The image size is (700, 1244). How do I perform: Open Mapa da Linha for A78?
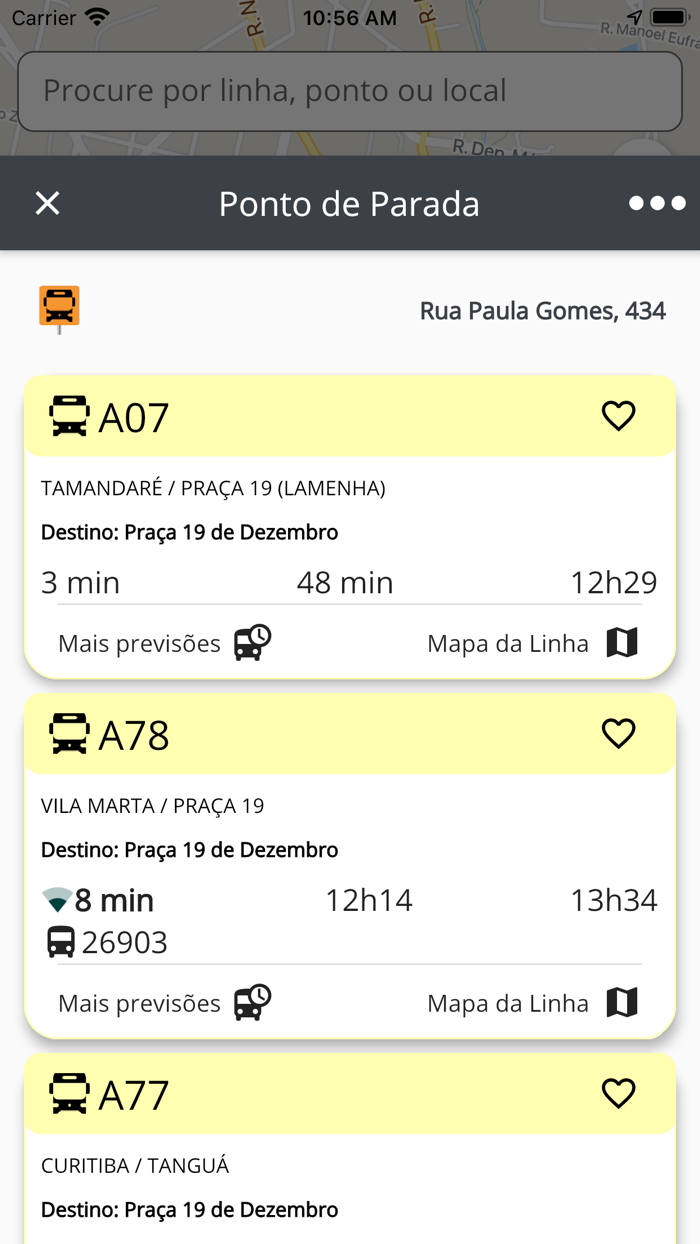point(507,1003)
